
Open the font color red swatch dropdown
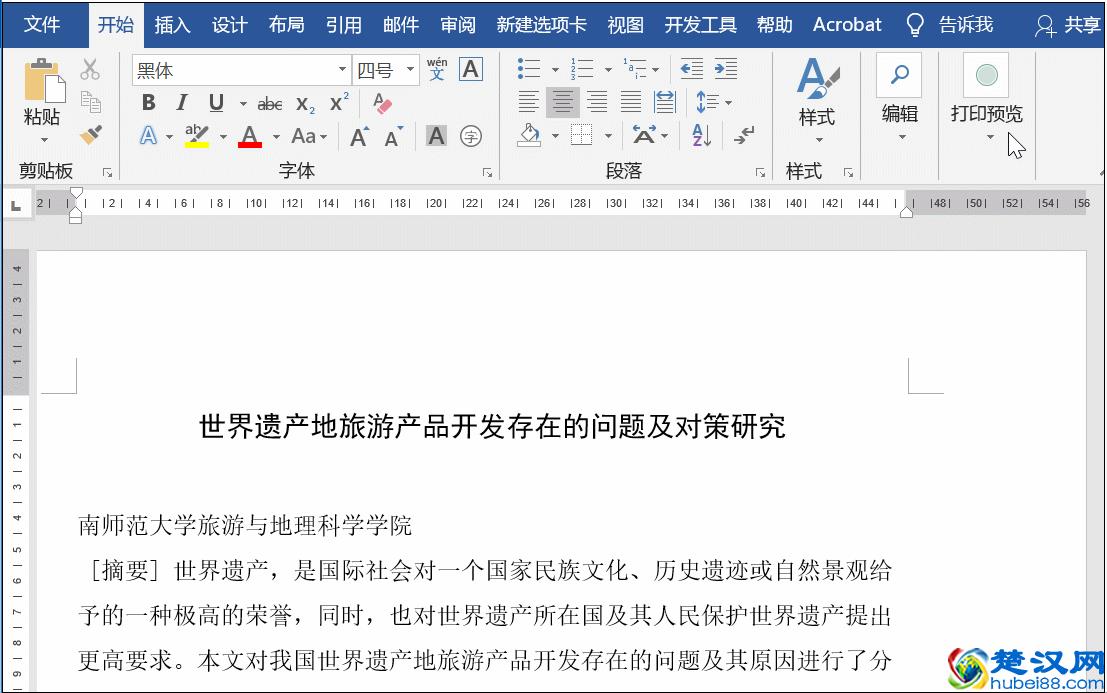pos(274,135)
